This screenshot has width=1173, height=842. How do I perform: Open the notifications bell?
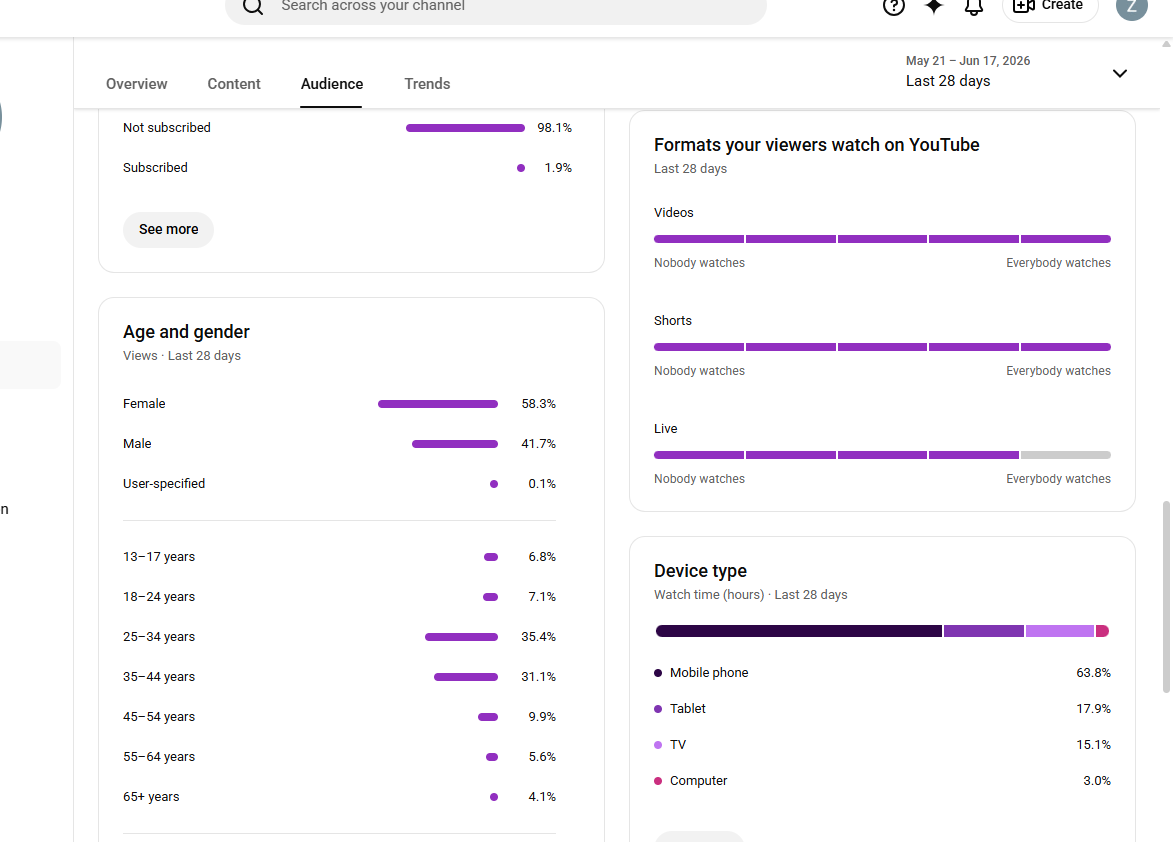pyautogui.click(x=973, y=7)
